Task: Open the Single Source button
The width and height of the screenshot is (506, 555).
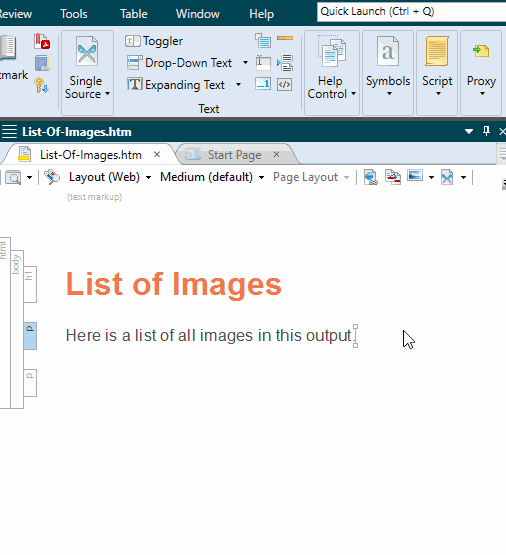Action: coord(87,73)
